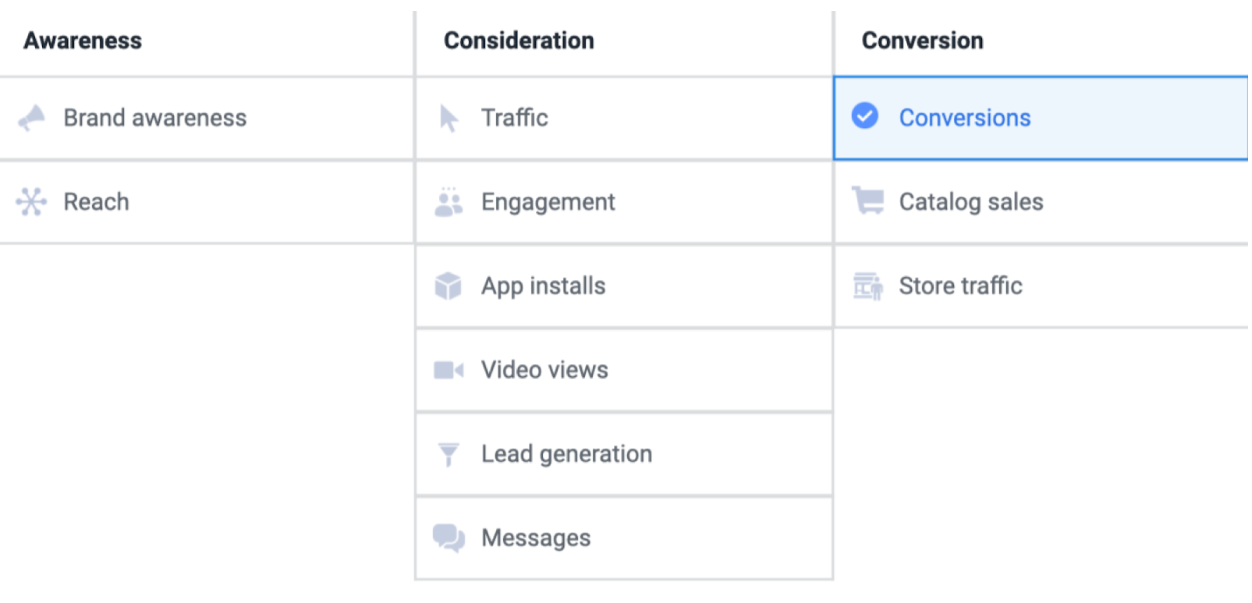Click the App installs box icon
This screenshot has height=603, width=1252.
pos(449,286)
